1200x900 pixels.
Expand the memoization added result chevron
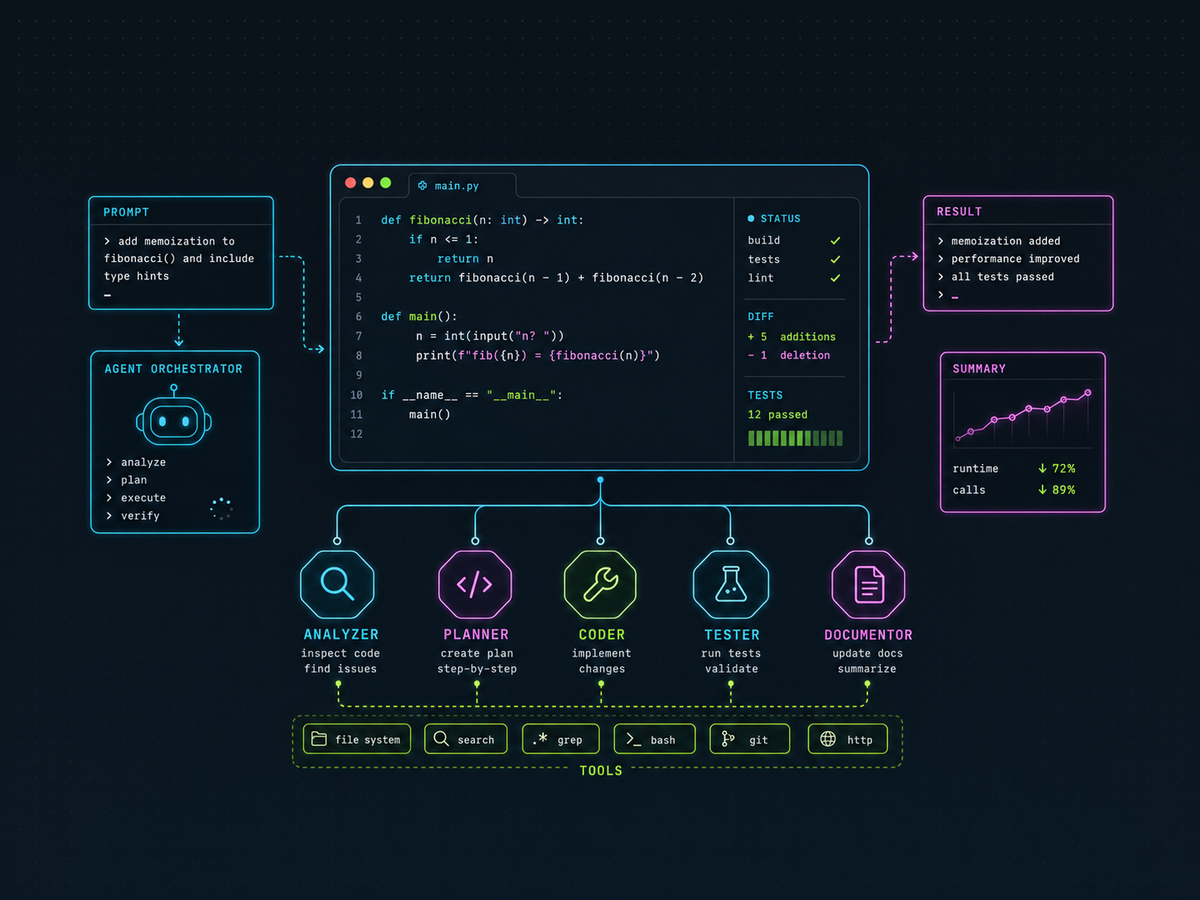click(x=941, y=241)
